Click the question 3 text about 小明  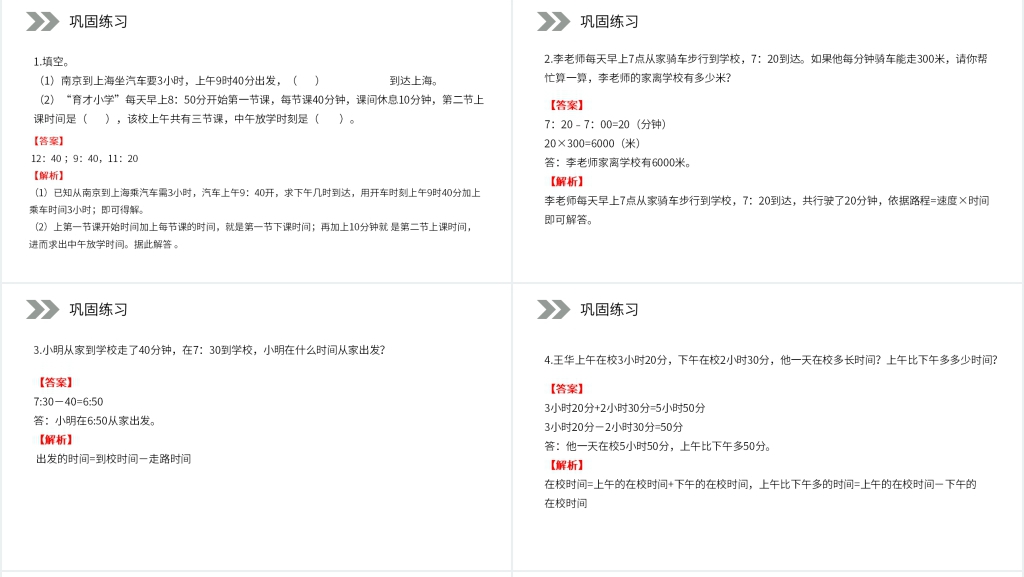pyautogui.click(x=209, y=350)
